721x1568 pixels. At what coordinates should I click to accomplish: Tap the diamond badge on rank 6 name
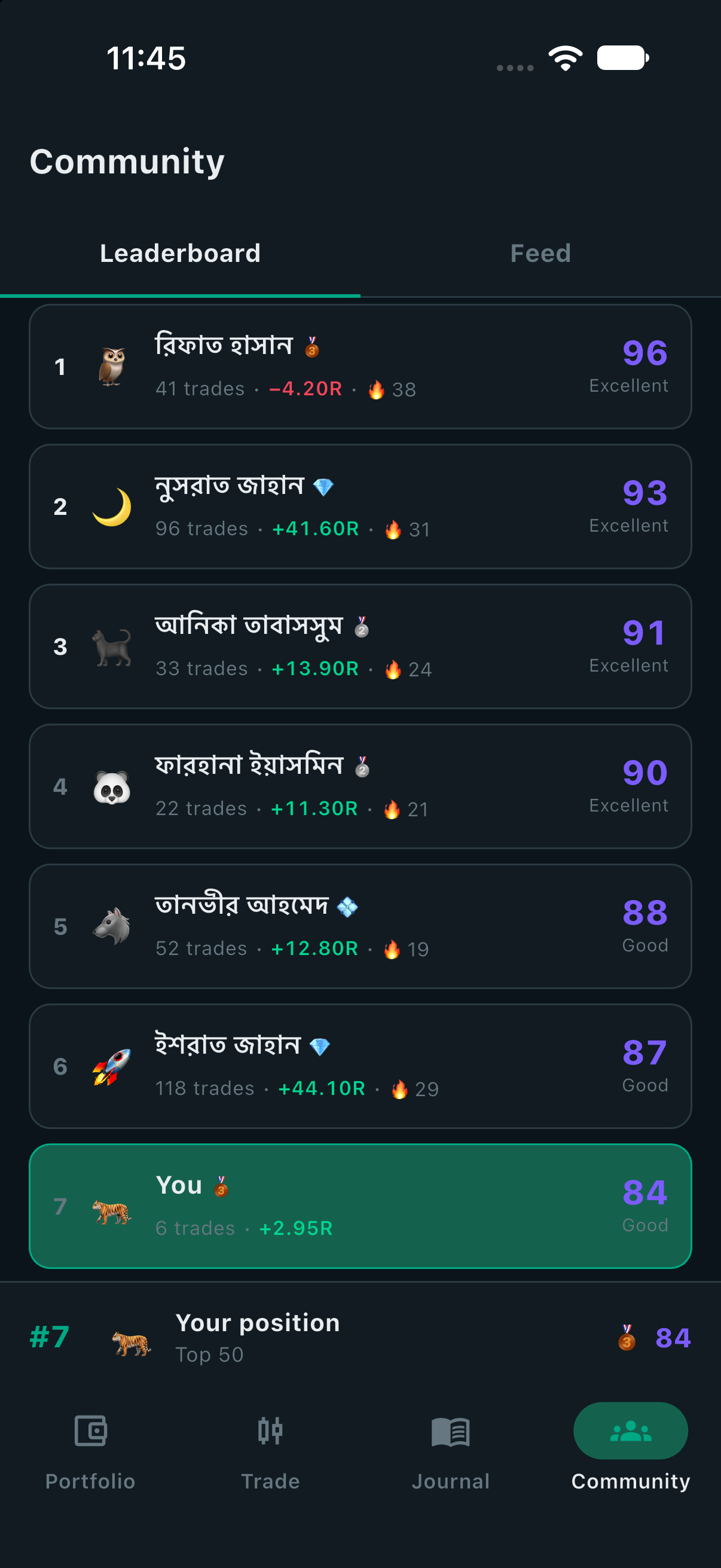coord(319,1047)
